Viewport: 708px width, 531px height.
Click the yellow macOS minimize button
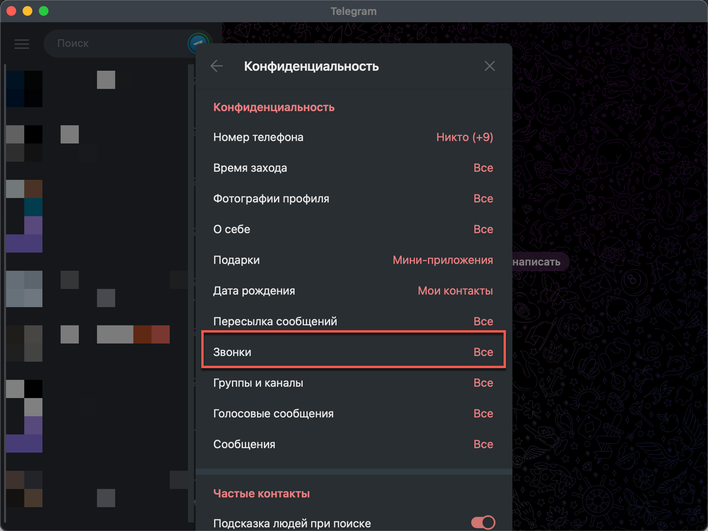click(x=28, y=11)
